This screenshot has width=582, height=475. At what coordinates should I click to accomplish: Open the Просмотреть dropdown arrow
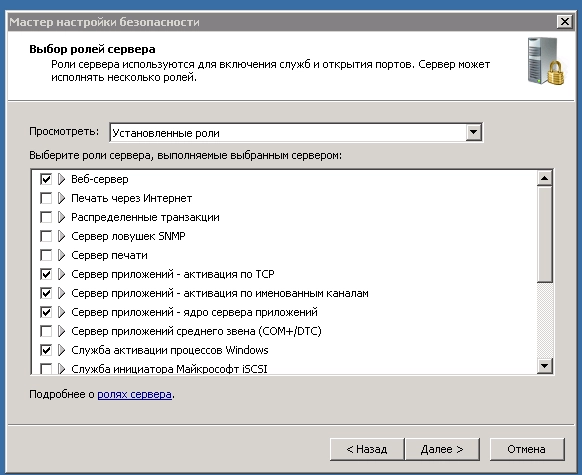click(473, 132)
